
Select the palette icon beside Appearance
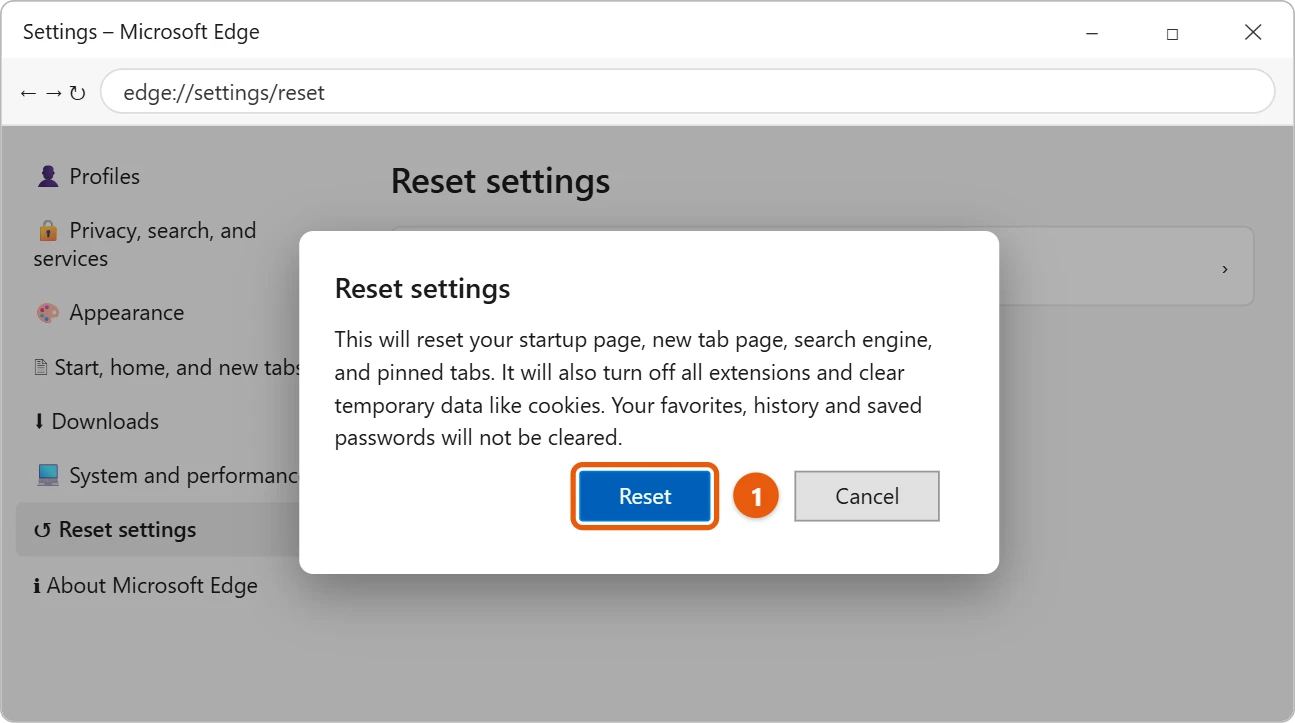48,313
